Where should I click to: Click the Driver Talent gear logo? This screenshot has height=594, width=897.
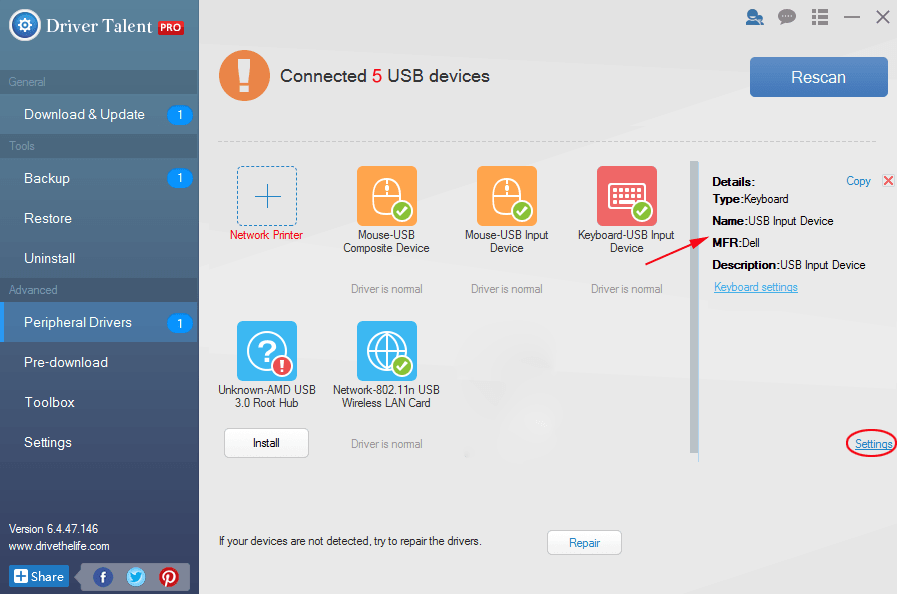pyautogui.click(x=25, y=25)
